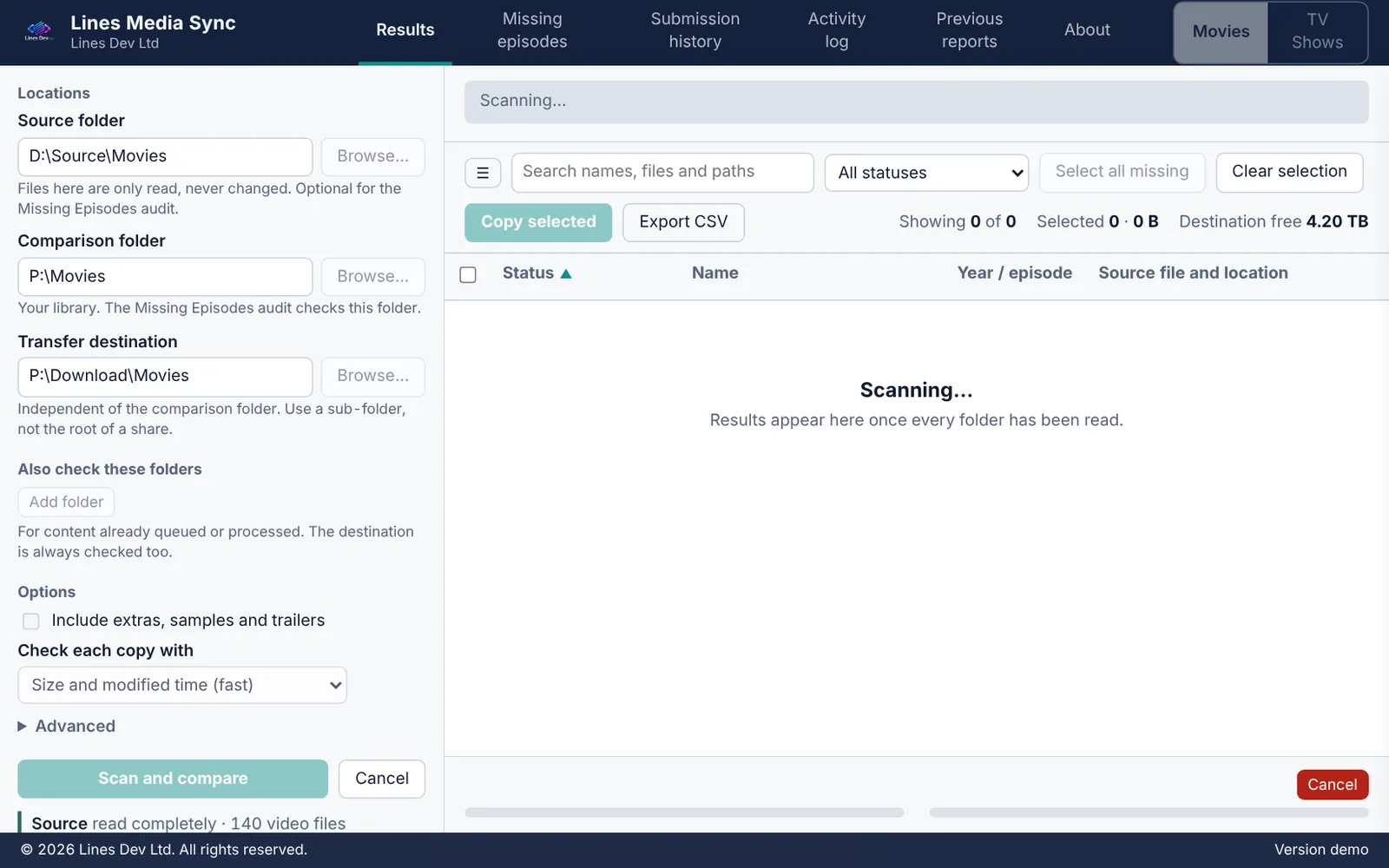The height and width of the screenshot is (868, 1389).
Task: Go to Missing episodes tab
Action: [532, 30]
